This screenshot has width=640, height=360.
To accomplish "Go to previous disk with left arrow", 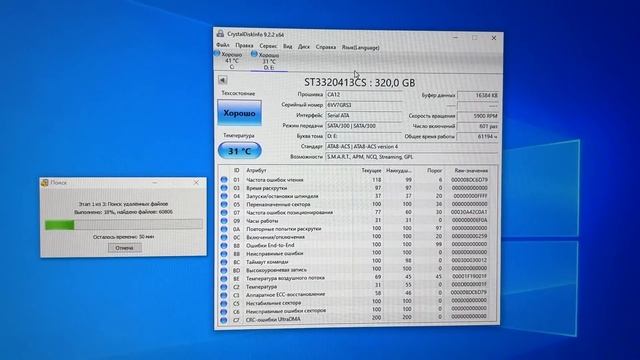I will [222, 80].
